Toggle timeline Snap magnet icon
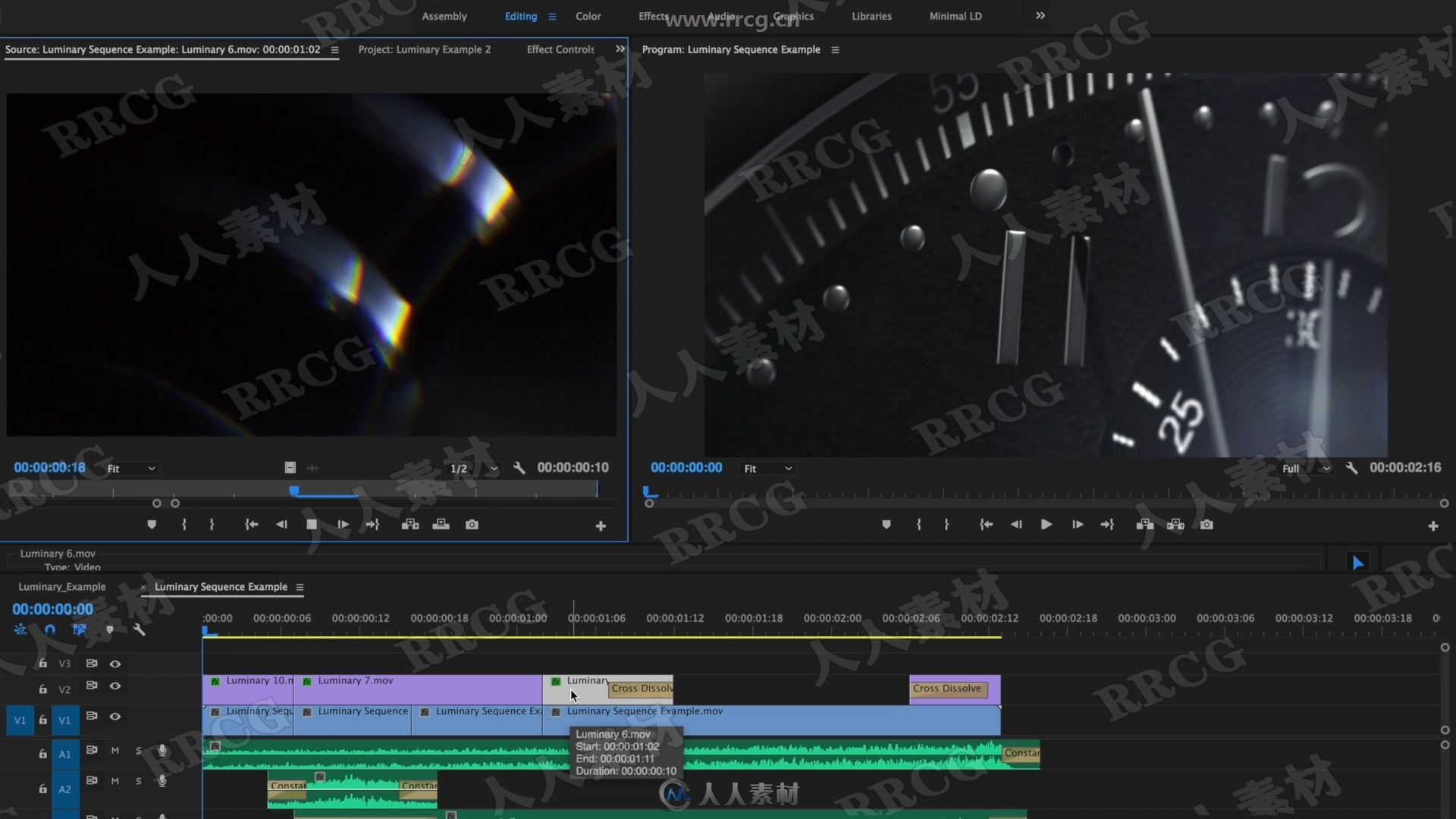1456x819 pixels. [x=50, y=629]
